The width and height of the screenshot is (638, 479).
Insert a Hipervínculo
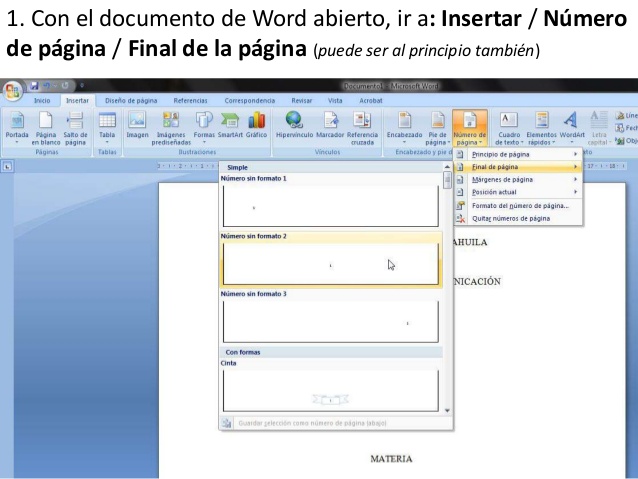(x=294, y=125)
